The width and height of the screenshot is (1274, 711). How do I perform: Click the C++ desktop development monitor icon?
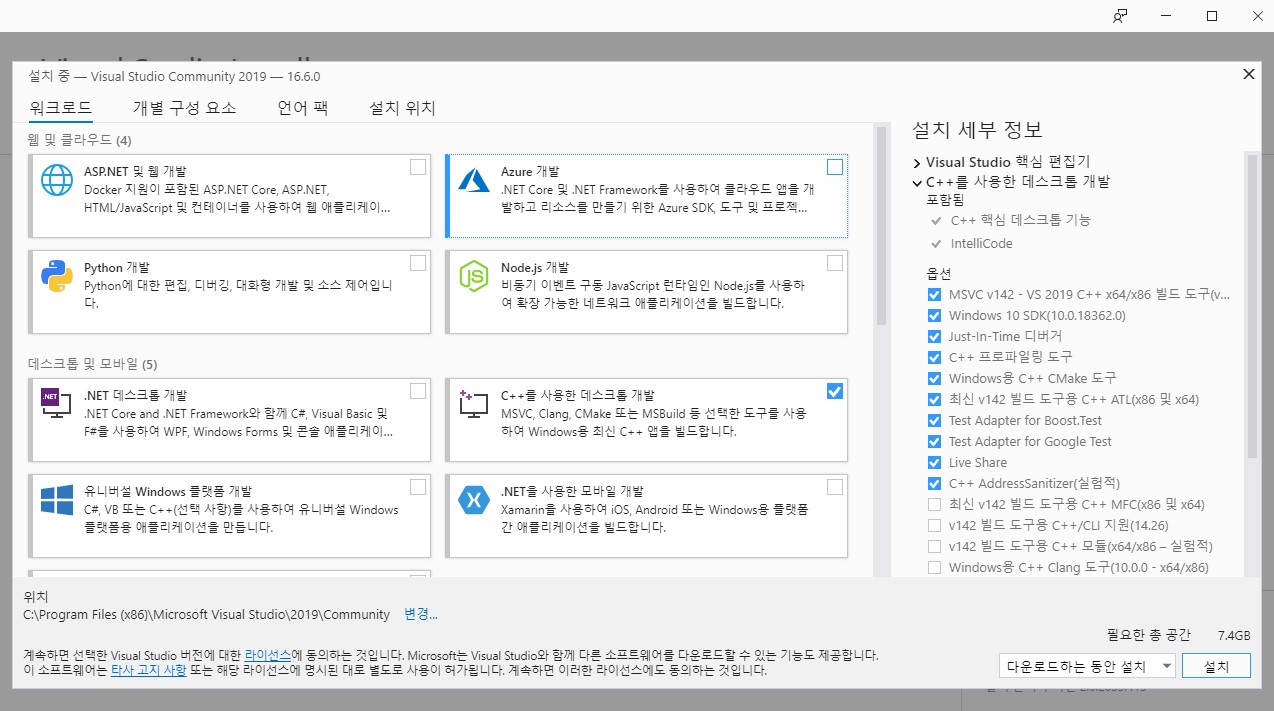click(472, 403)
